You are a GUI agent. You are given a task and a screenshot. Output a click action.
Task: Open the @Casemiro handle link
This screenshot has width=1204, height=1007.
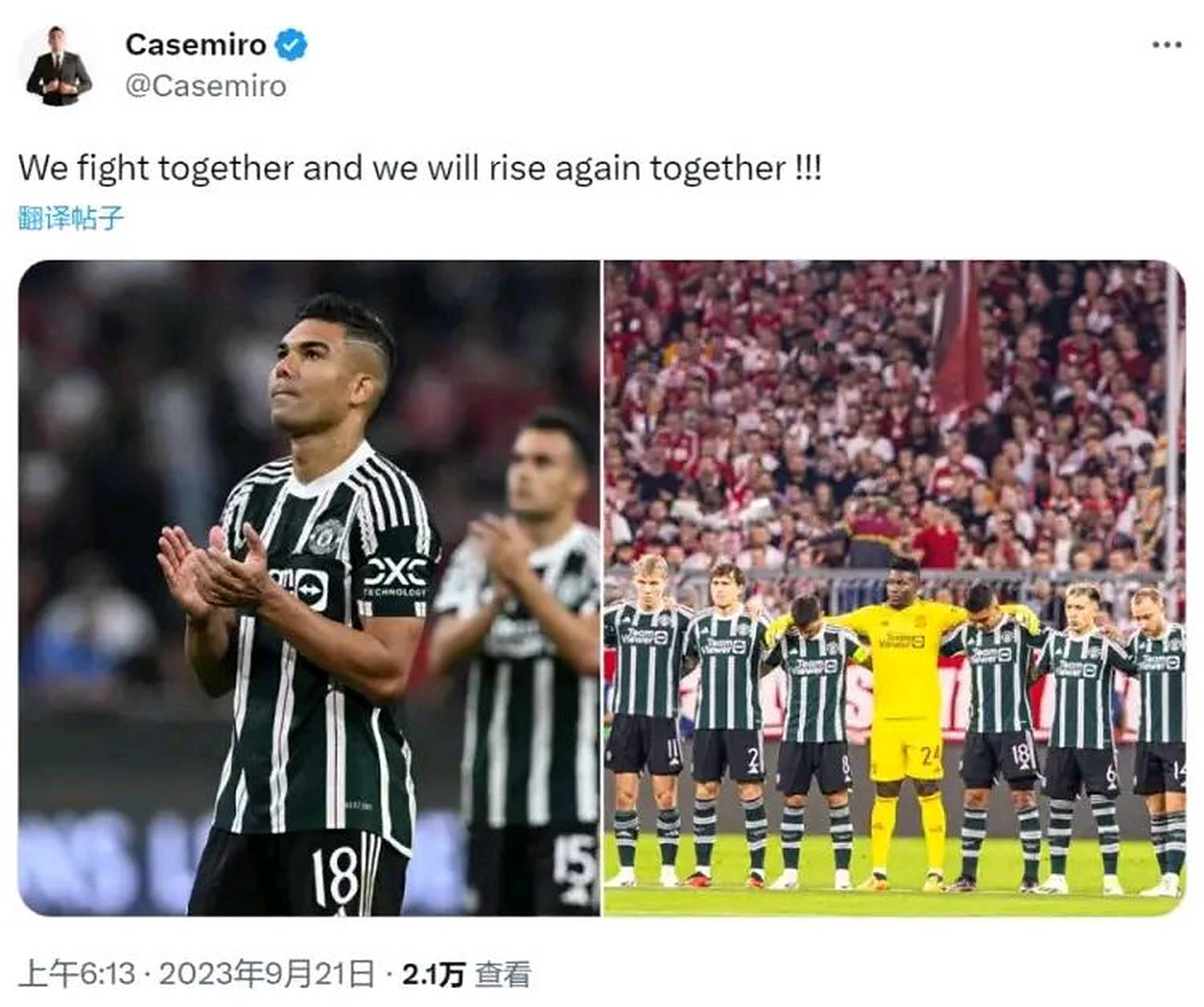tap(205, 86)
